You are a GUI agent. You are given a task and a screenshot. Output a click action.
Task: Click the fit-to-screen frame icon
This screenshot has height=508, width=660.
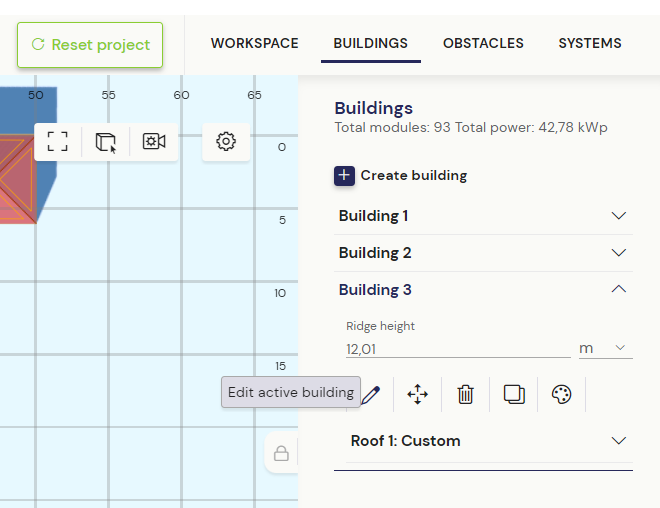coord(58,141)
